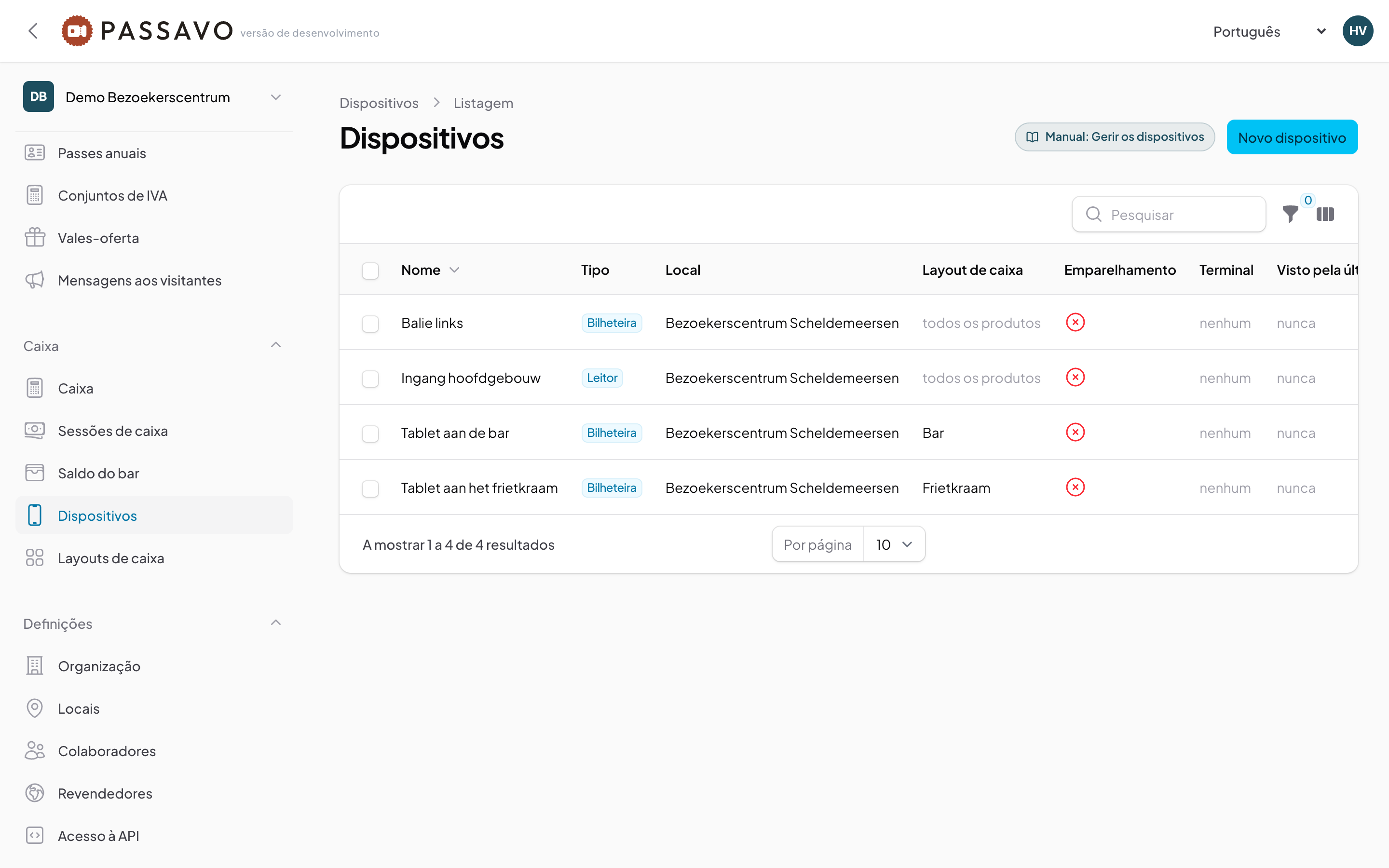The height and width of the screenshot is (868, 1389).
Task: Select the Ingang hoofdgebouw row checkbox
Action: coord(370,379)
